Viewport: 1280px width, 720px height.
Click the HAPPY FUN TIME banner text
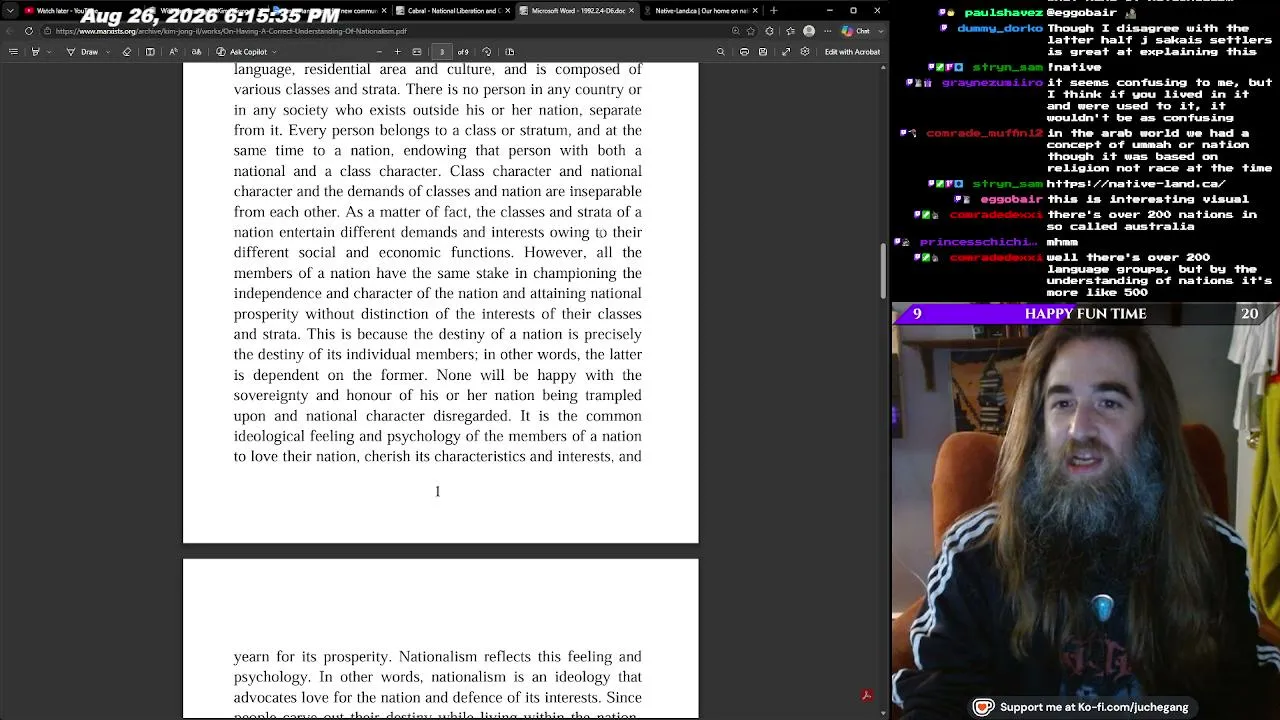coord(1085,314)
